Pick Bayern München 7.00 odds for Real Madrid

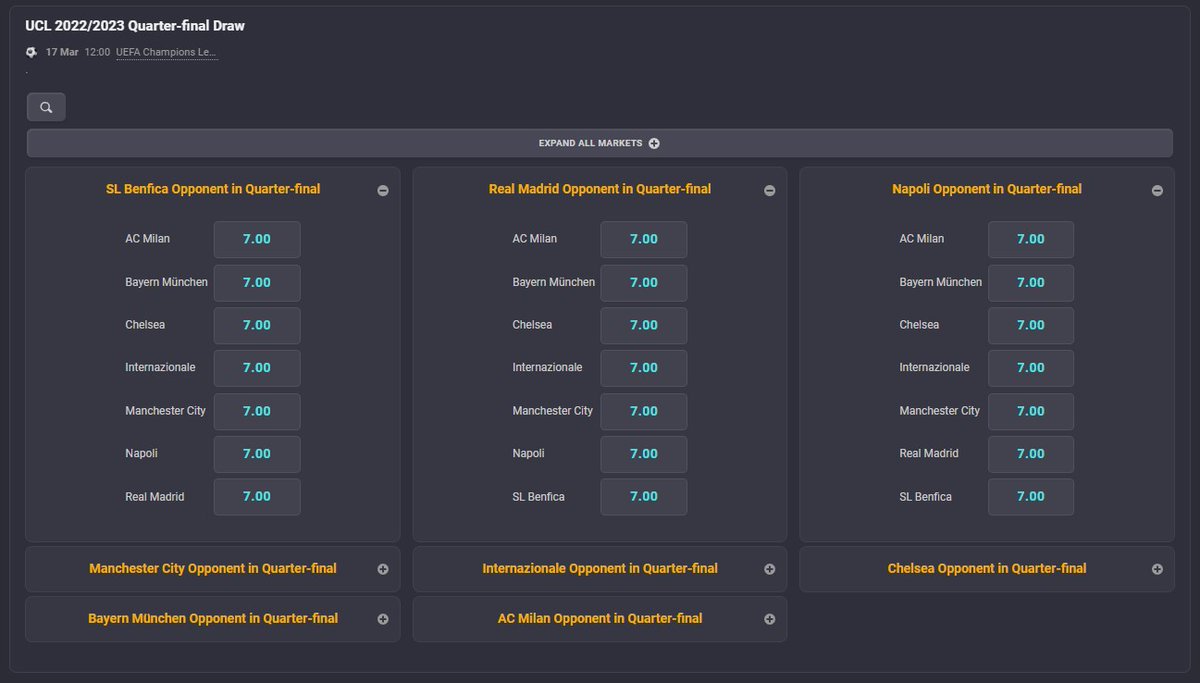644,282
